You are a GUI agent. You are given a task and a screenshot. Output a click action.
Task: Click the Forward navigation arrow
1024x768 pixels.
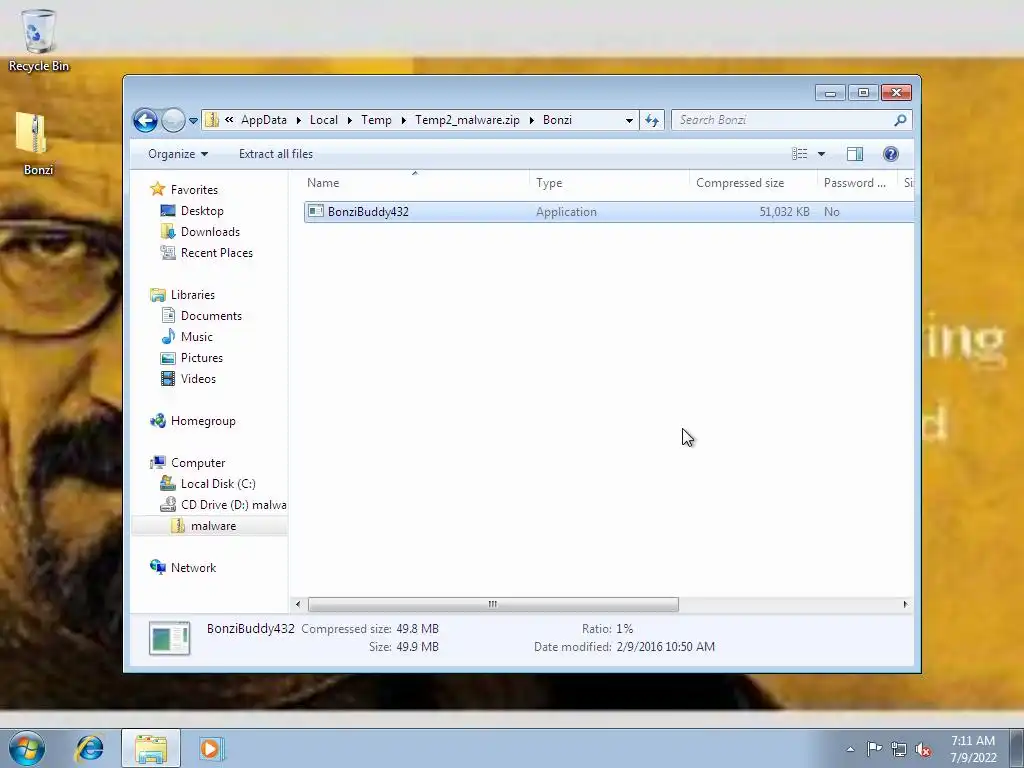pos(173,120)
